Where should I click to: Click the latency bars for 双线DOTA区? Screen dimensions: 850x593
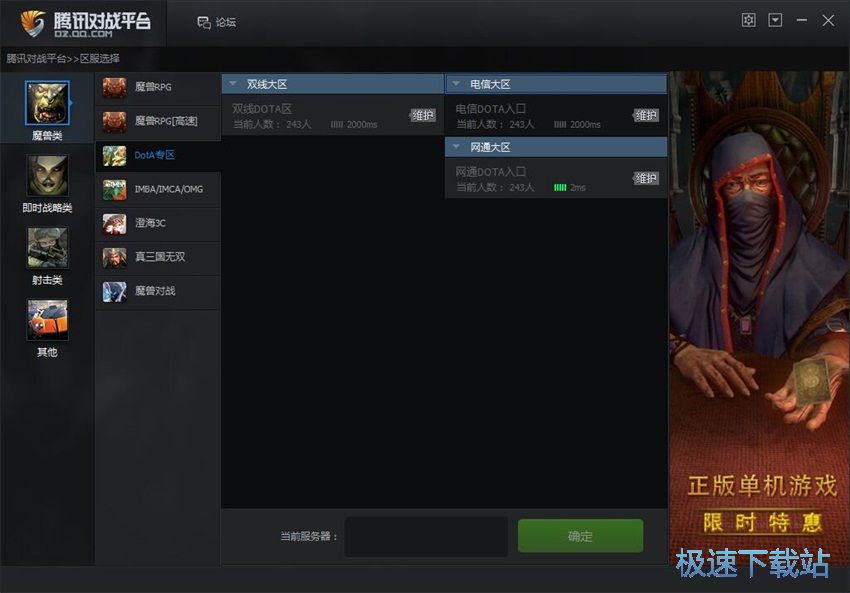click(337, 125)
